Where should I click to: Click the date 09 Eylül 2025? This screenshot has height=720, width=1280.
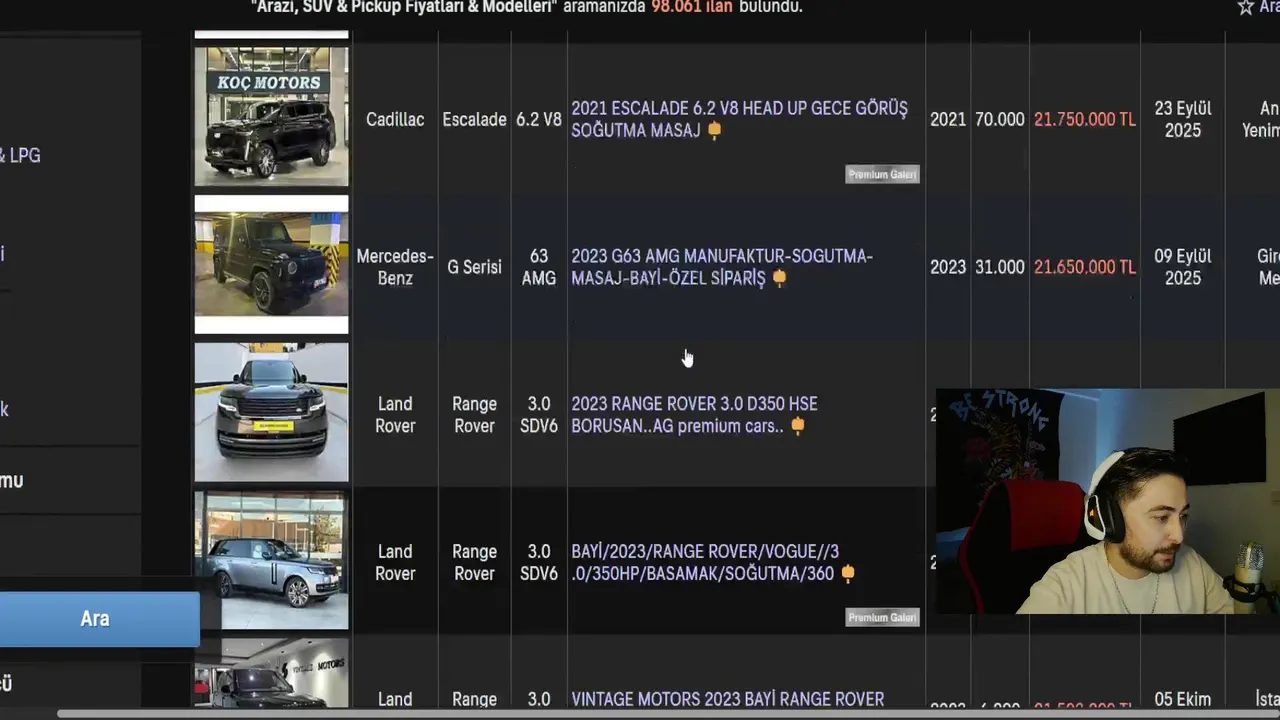(x=1183, y=267)
